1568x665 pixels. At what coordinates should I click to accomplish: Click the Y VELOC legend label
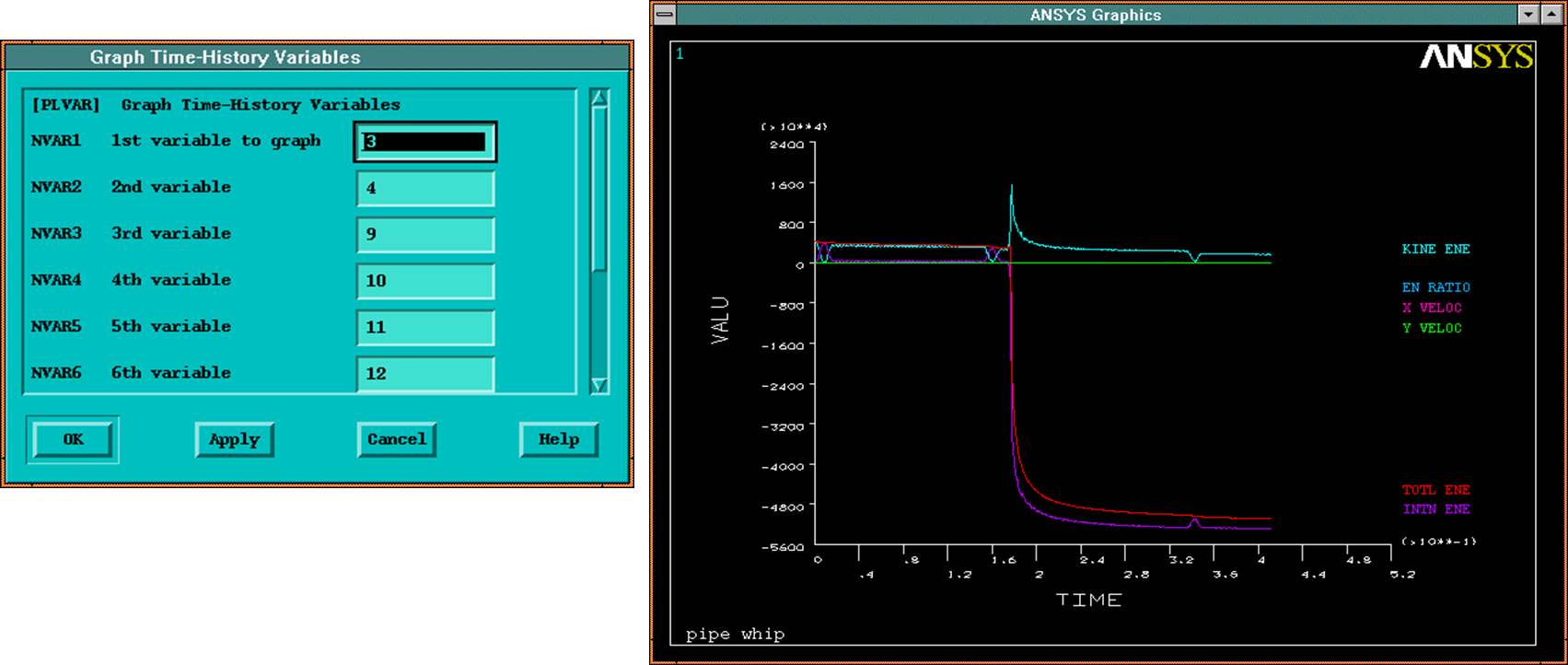click(1432, 328)
